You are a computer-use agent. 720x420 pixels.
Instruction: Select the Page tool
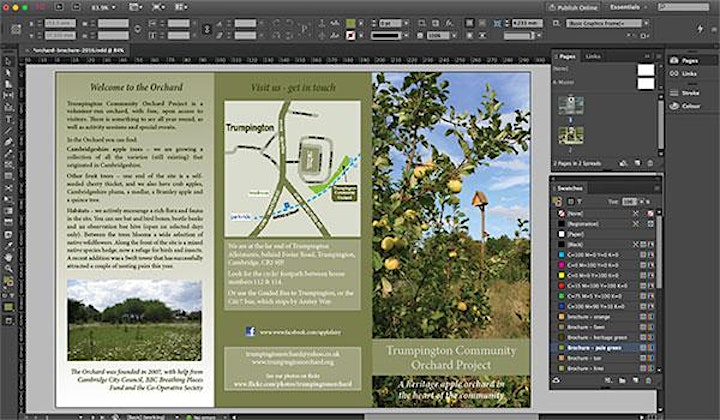(x=8, y=84)
